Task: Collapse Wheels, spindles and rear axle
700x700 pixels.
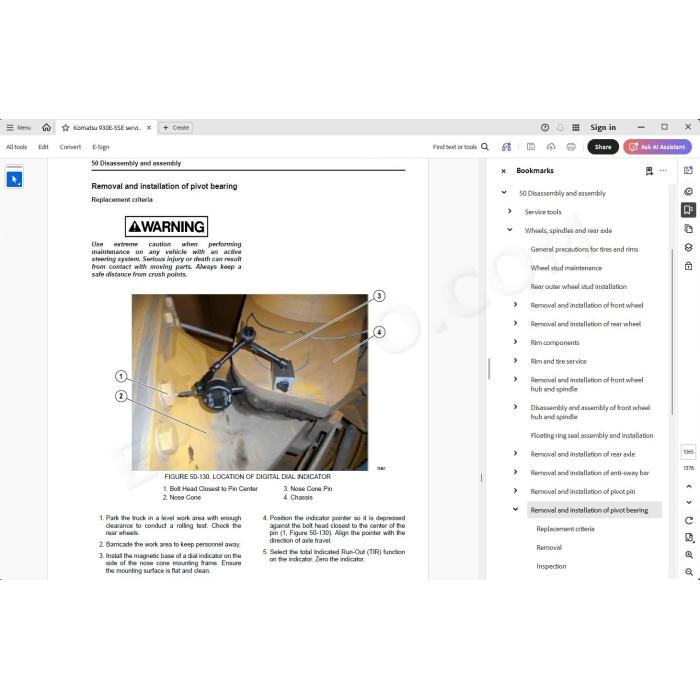Action: 510,230
